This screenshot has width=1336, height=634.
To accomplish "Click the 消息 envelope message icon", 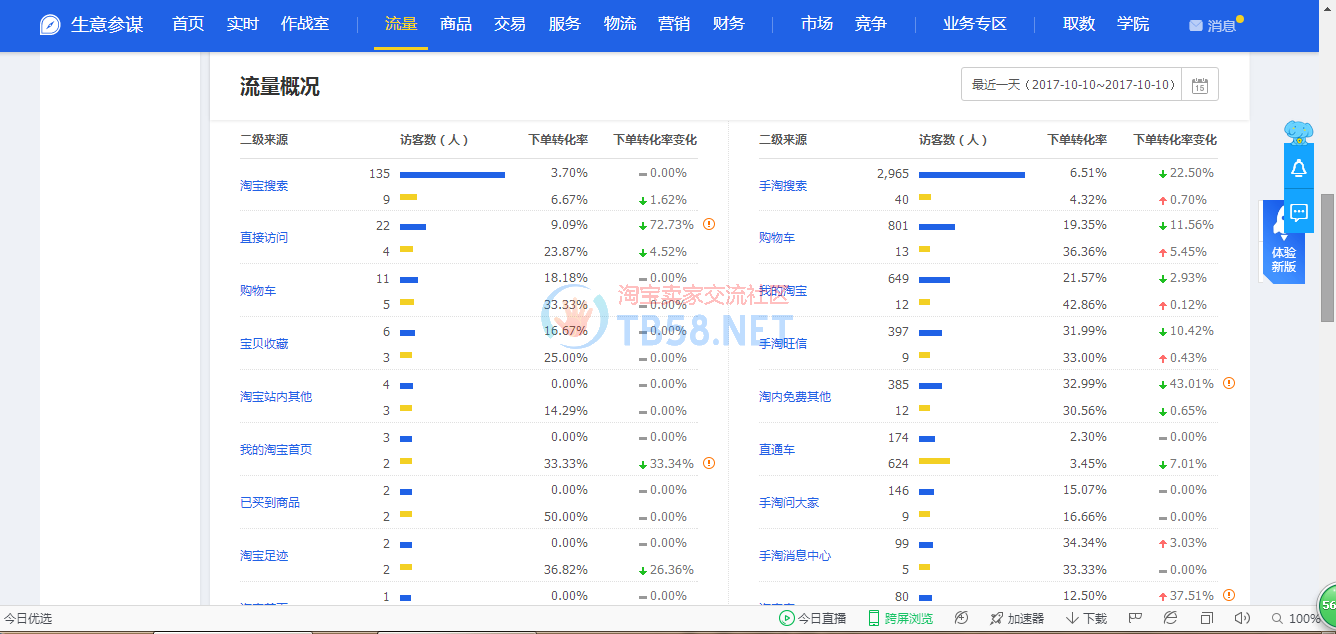I will (1196, 25).
